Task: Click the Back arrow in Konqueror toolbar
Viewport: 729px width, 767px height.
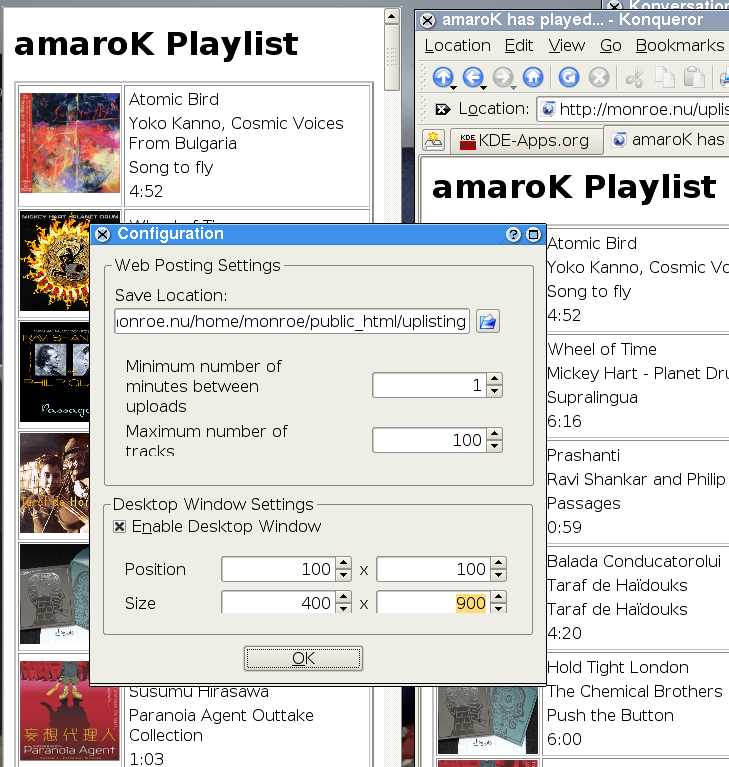Action: click(473, 77)
